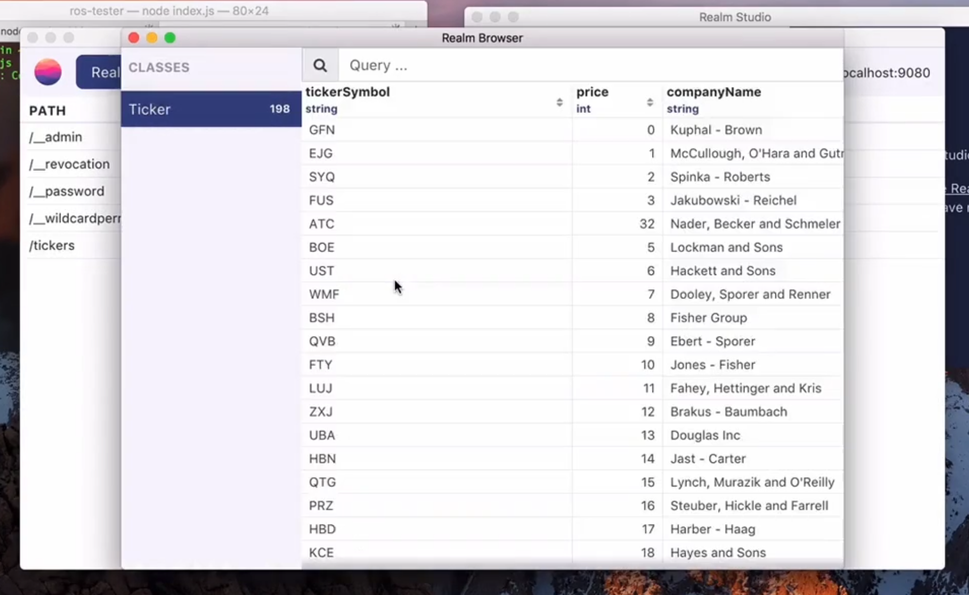
Task: Click the companyName column header
Action: (x=714, y=92)
